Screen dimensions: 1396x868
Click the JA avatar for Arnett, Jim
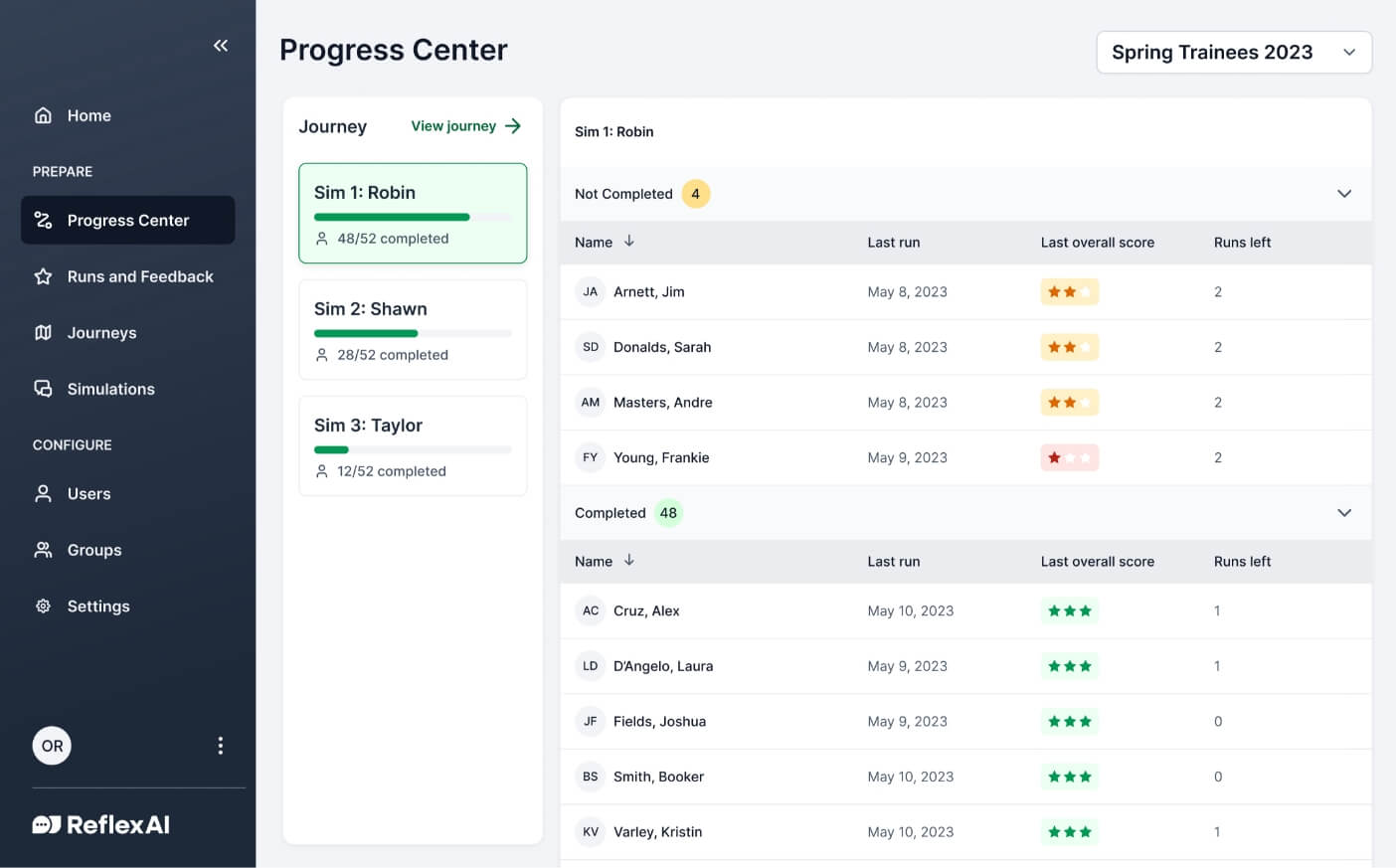(591, 291)
